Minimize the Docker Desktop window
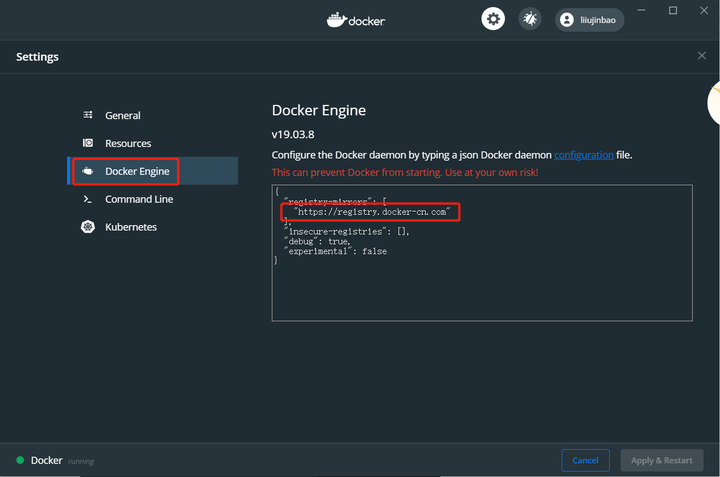Image resolution: width=720 pixels, height=477 pixels. [x=641, y=10]
